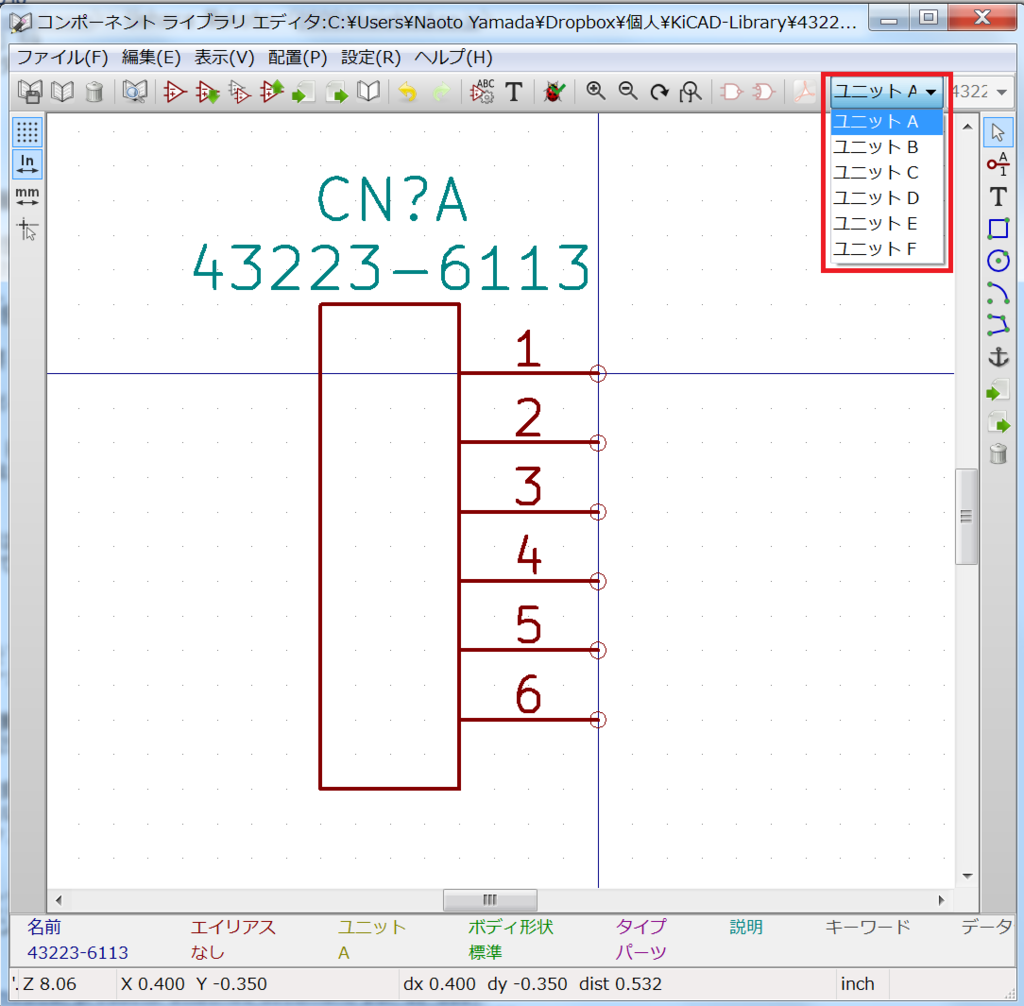Image resolution: width=1024 pixels, height=1006 pixels.
Task: Click the scroll right arrow of canvas
Action: pos(941,900)
